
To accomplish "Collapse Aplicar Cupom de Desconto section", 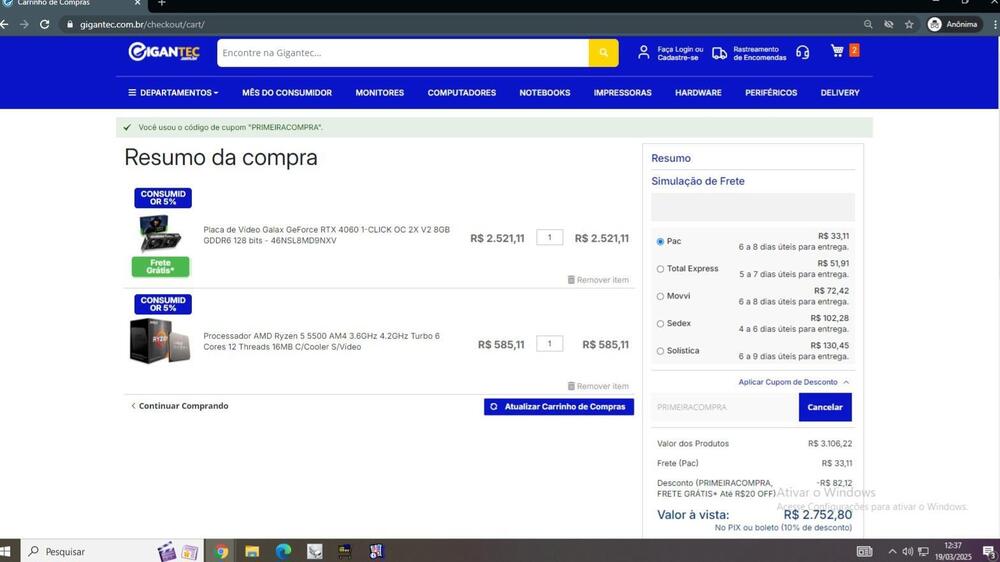I will pos(794,382).
